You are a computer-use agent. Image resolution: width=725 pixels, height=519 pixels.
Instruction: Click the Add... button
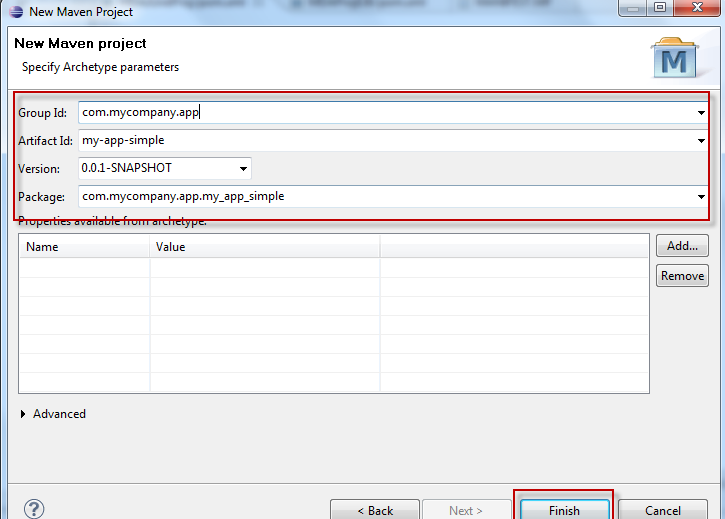coord(682,246)
